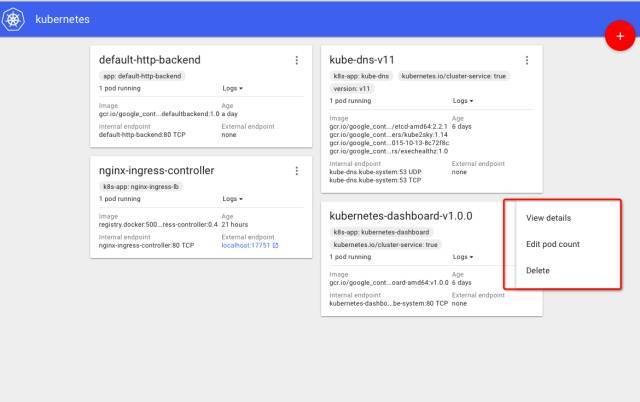This screenshot has height=402, width=640.
Task: Click the 'a day' age value
Action: pyautogui.click(x=229, y=114)
